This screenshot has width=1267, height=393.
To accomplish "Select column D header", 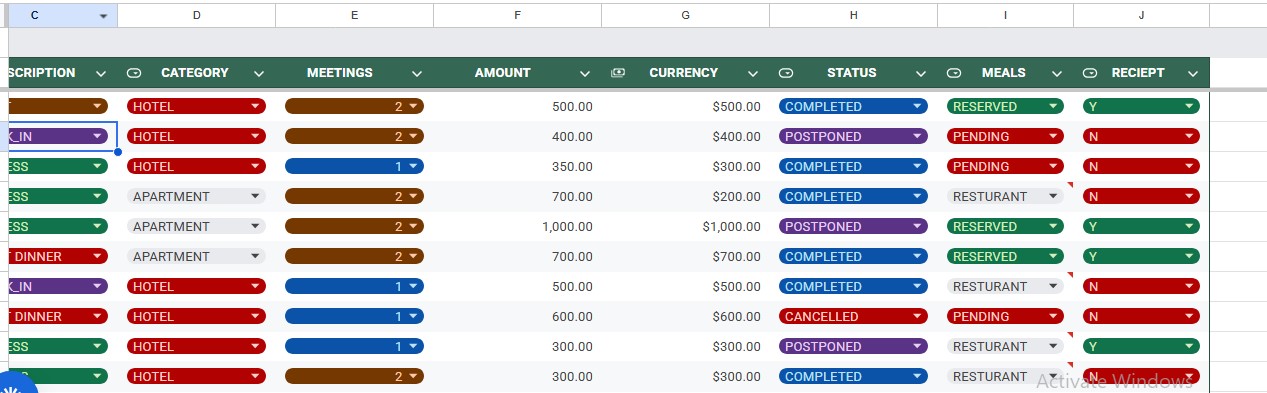I will coord(196,15).
